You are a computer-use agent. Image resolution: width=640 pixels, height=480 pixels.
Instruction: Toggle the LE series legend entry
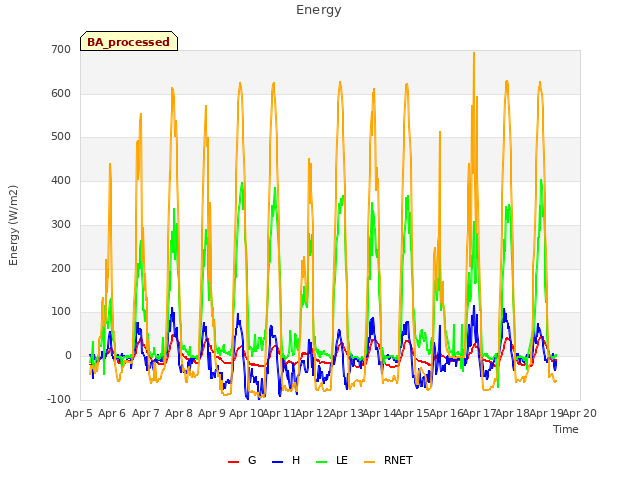click(x=332, y=460)
